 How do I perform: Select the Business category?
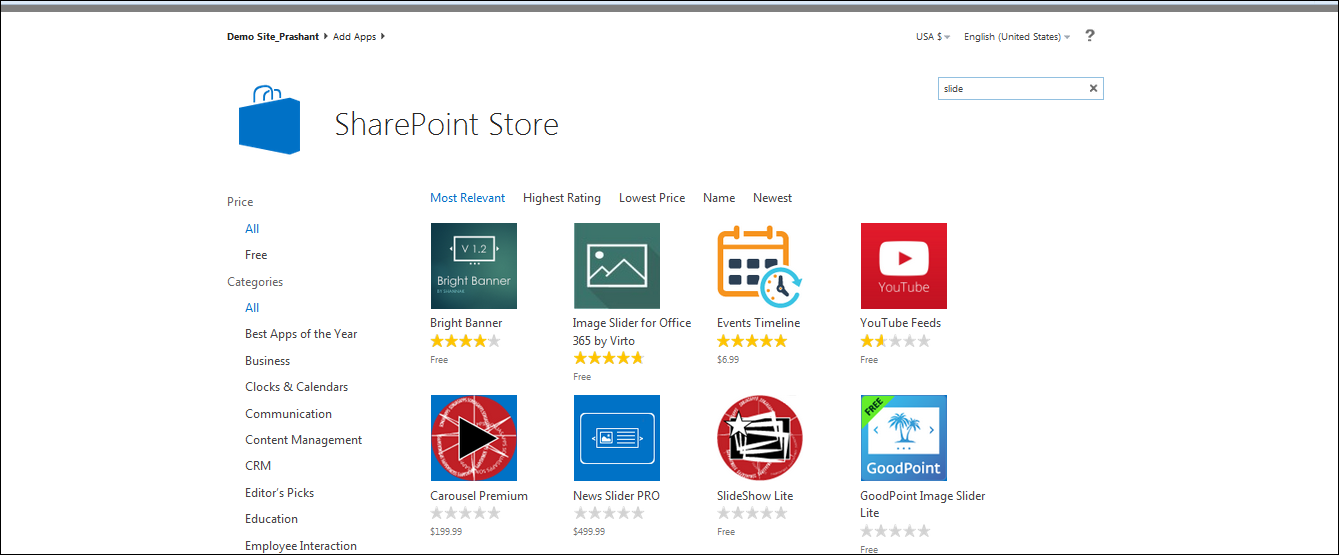[x=268, y=361]
